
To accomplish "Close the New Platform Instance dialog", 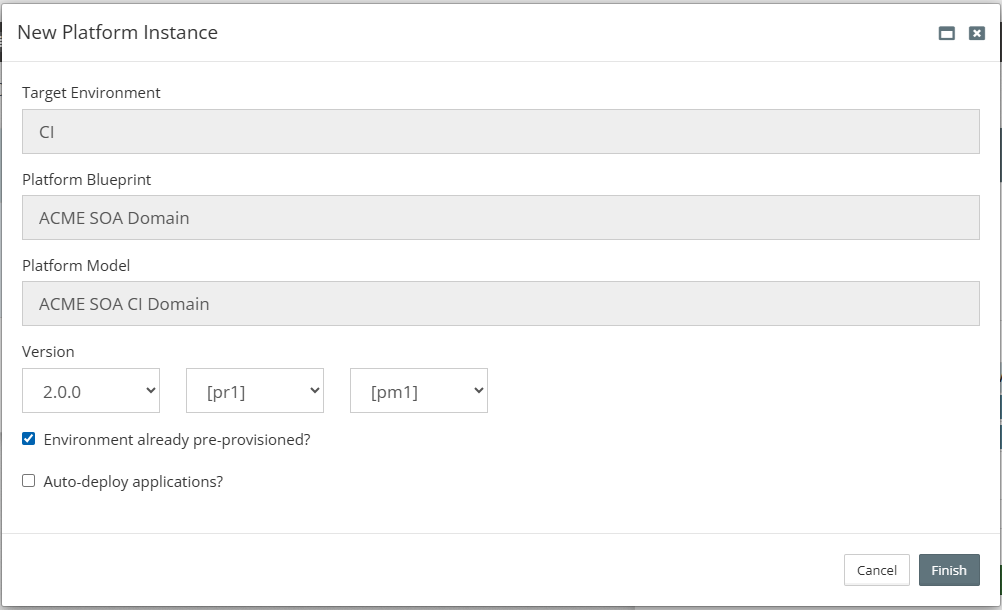I will tap(977, 33).
